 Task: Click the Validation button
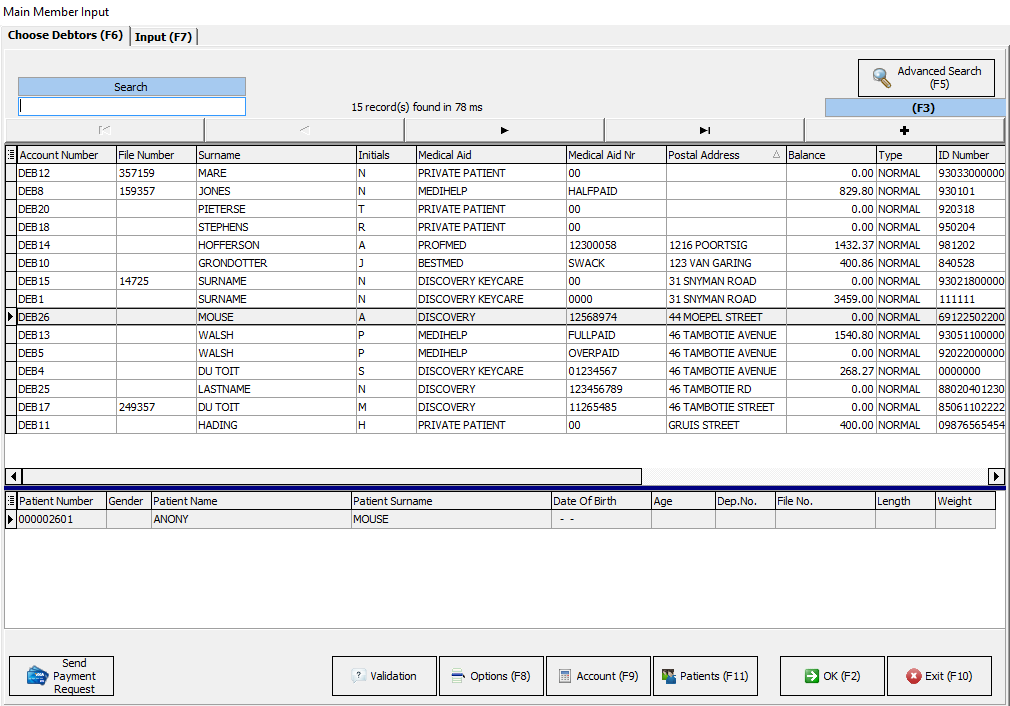[x=384, y=676]
